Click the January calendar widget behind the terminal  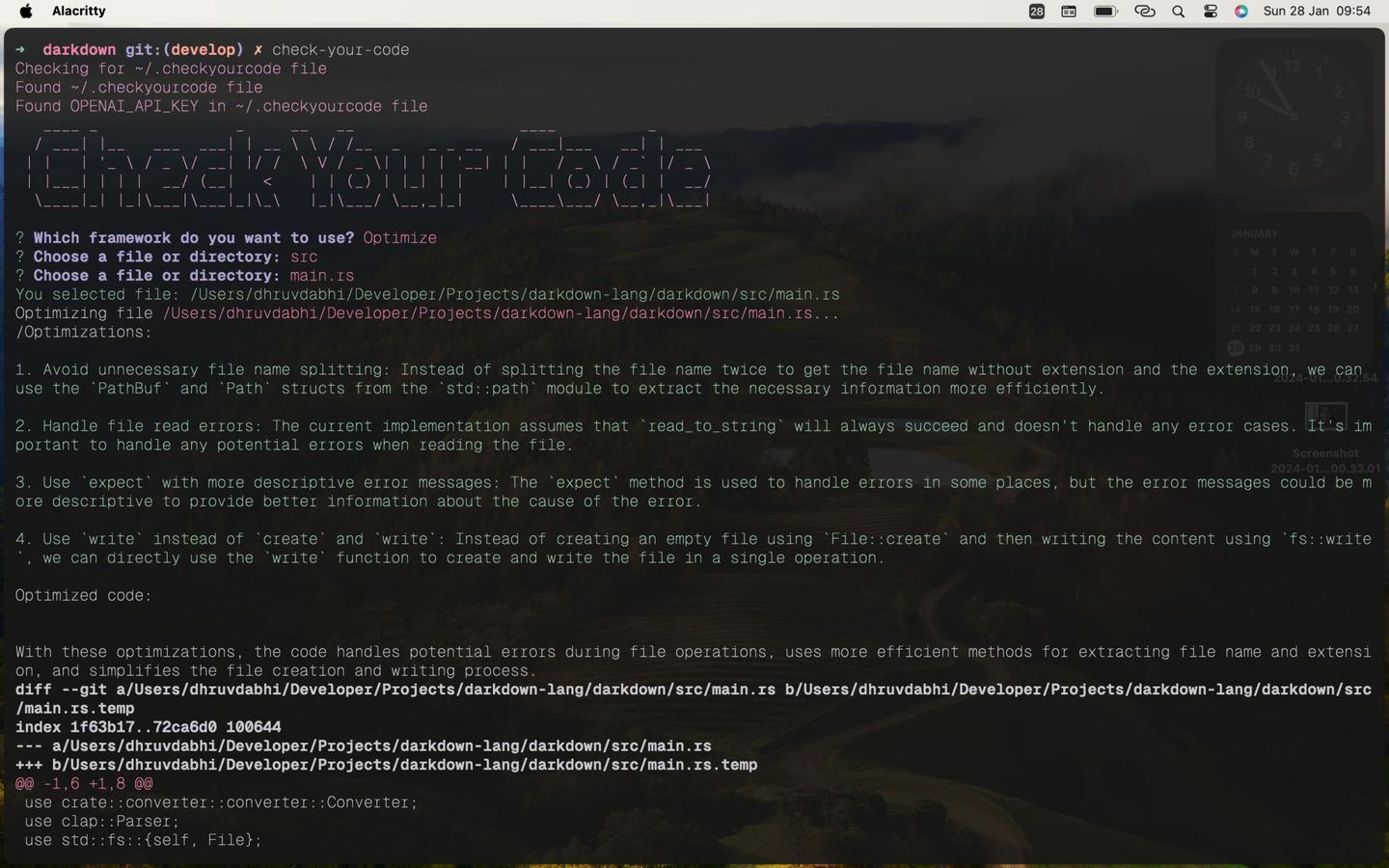(x=1294, y=291)
